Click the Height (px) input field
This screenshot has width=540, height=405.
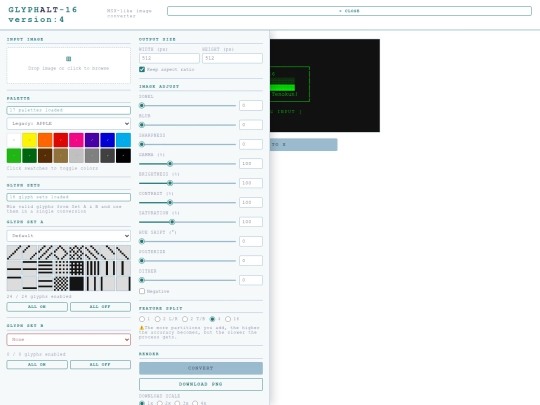(x=232, y=58)
